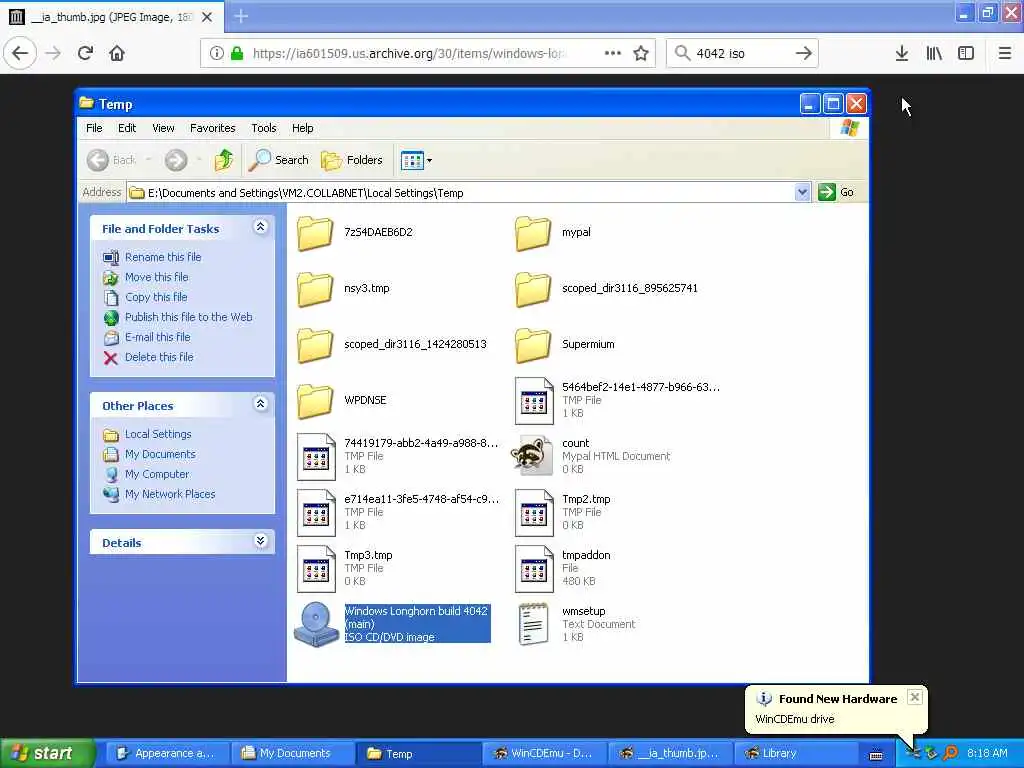This screenshot has height=768, width=1024.
Task: Open browser downloads panel
Action: pos(901,53)
